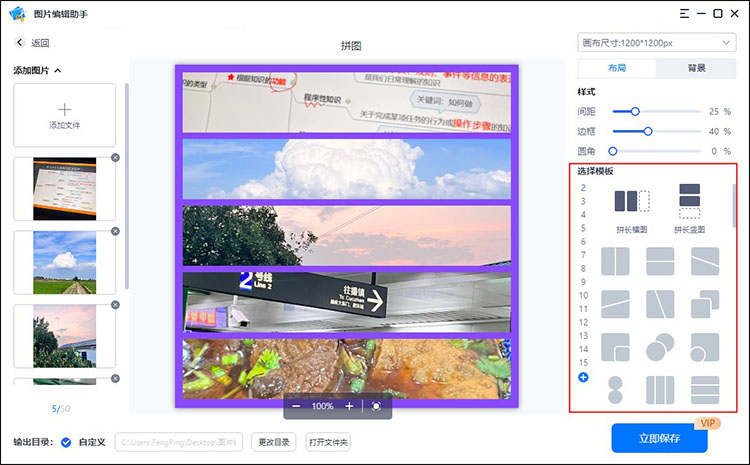This screenshot has width=750, height=465.
Task: Click the subway sign image strip in collage
Action: 347,302
